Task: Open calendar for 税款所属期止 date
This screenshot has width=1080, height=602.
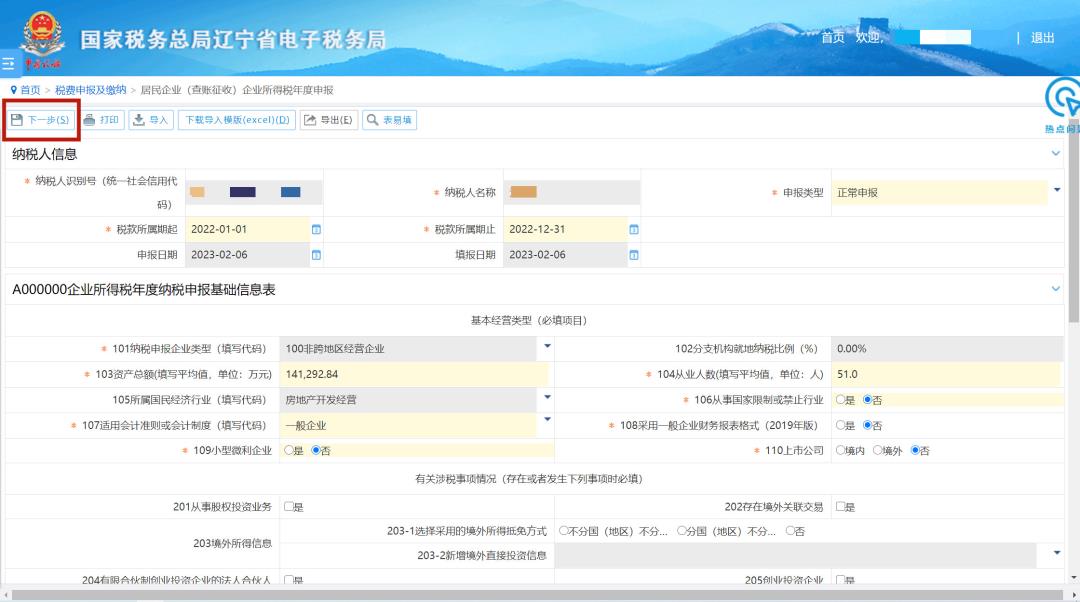Action: [x=633, y=229]
